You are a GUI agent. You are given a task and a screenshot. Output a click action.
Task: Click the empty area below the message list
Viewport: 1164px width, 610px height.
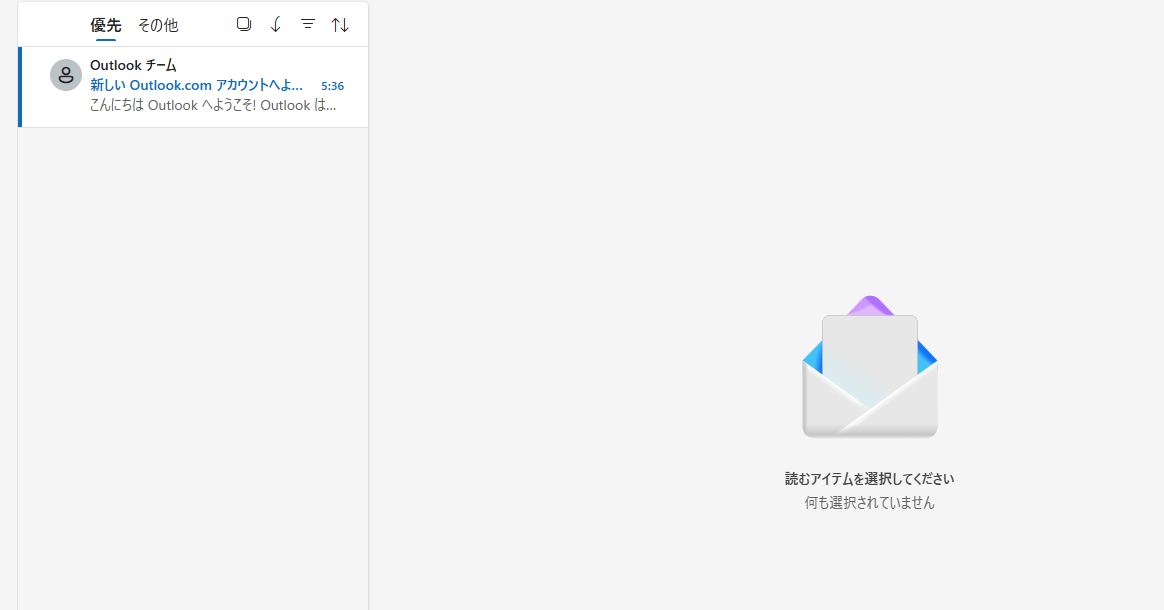(193, 367)
